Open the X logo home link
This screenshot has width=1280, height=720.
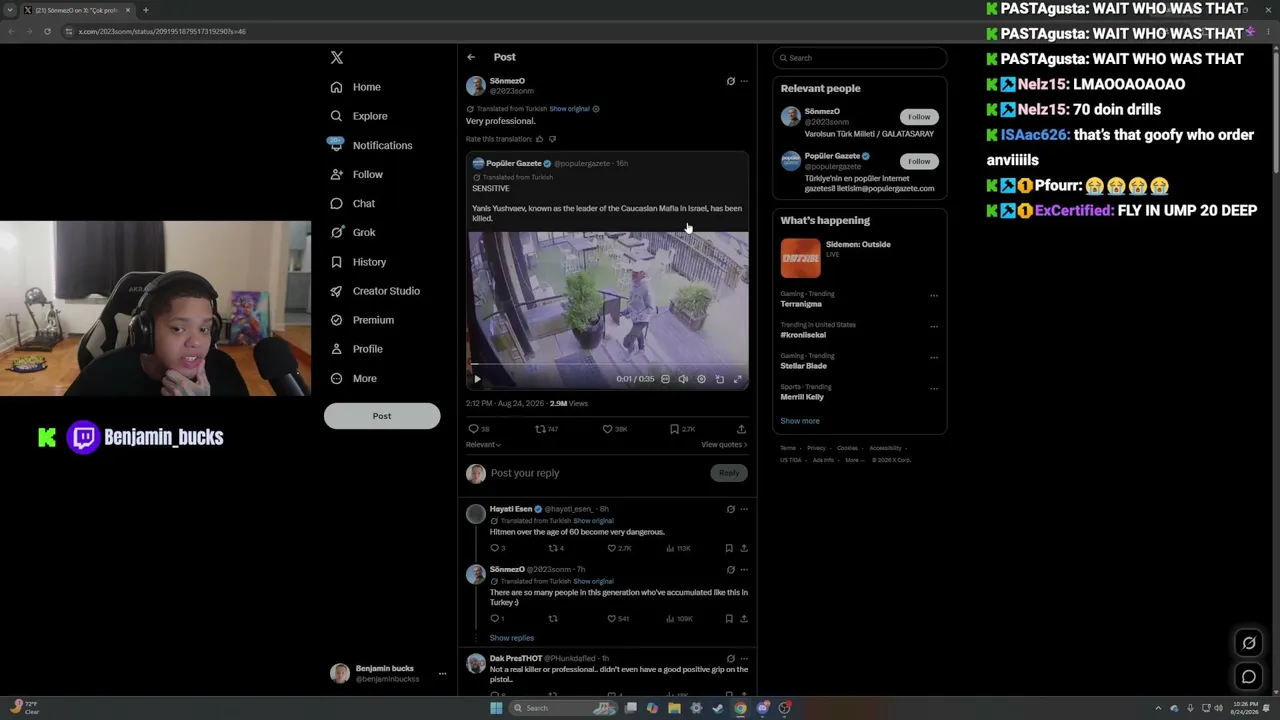[x=337, y=58]
